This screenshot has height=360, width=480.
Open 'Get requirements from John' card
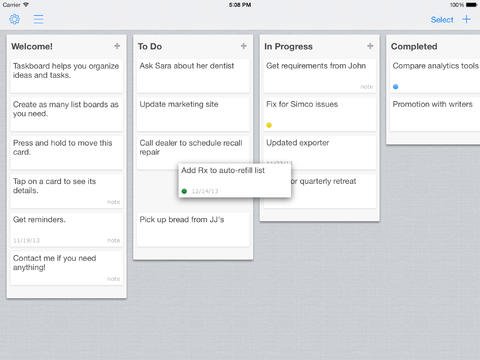coord(320,76)
